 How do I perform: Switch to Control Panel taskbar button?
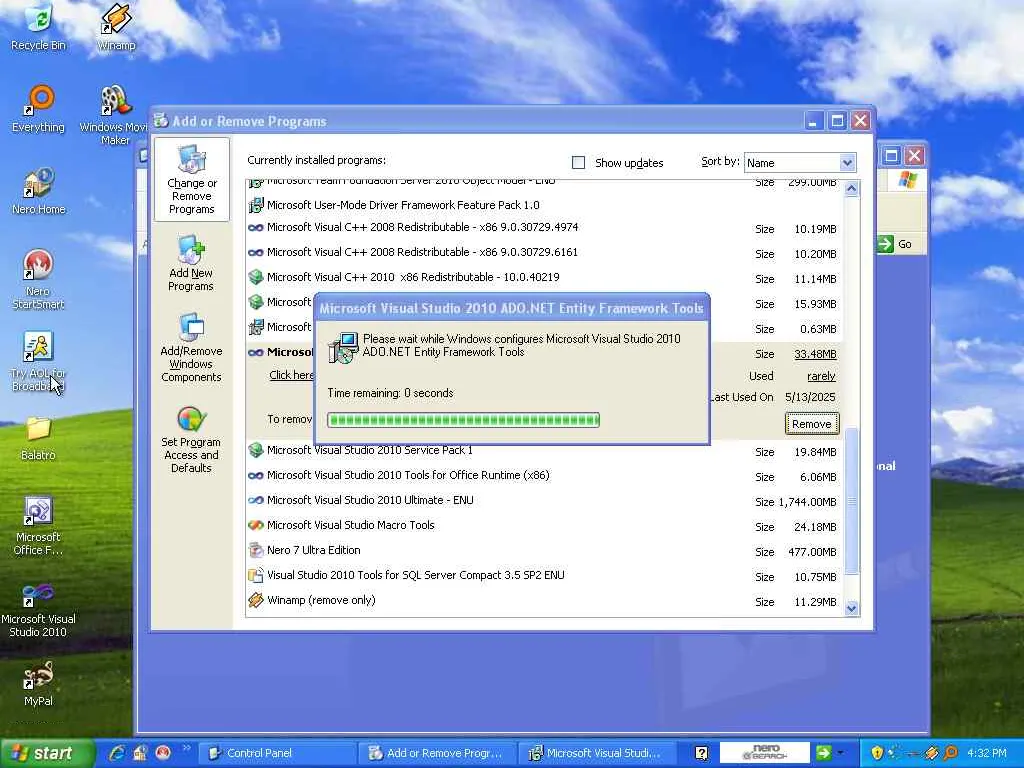pos(278,753)
